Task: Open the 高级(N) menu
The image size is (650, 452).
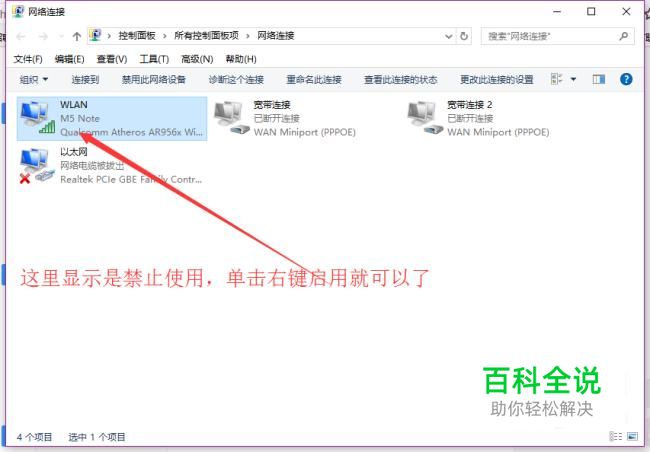Action: [x=197, y=59]
